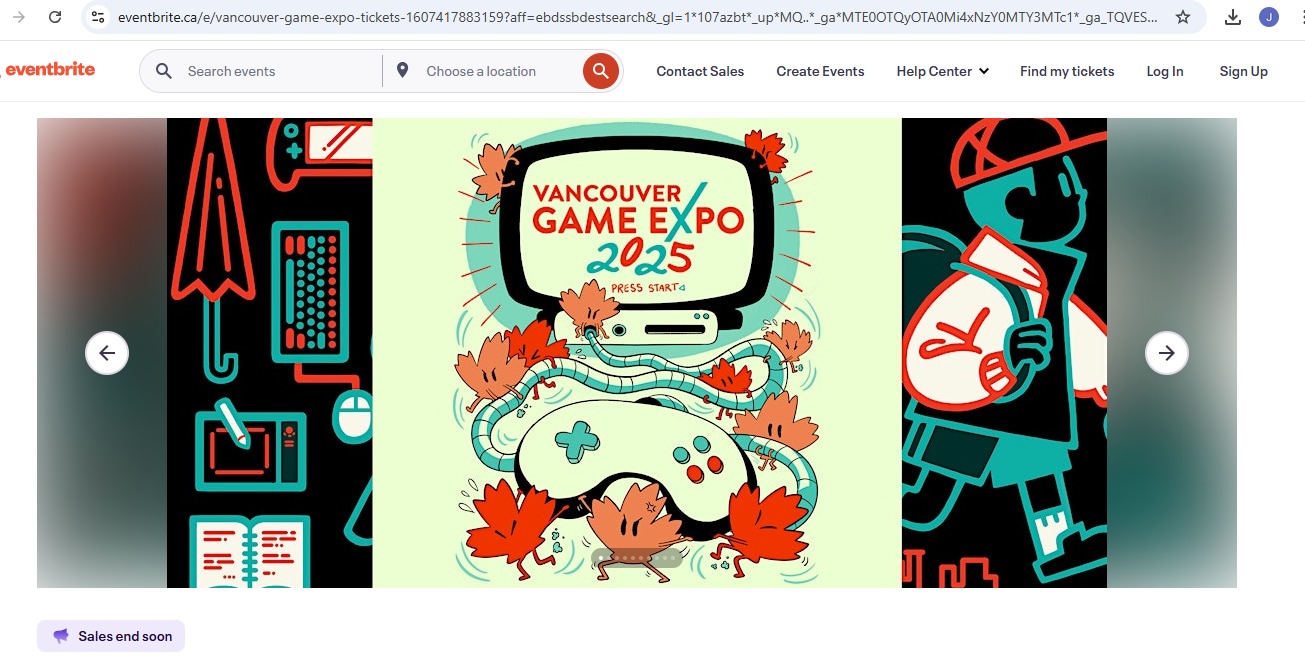Click the bookmark star in the address bar

coord(1183,17)
